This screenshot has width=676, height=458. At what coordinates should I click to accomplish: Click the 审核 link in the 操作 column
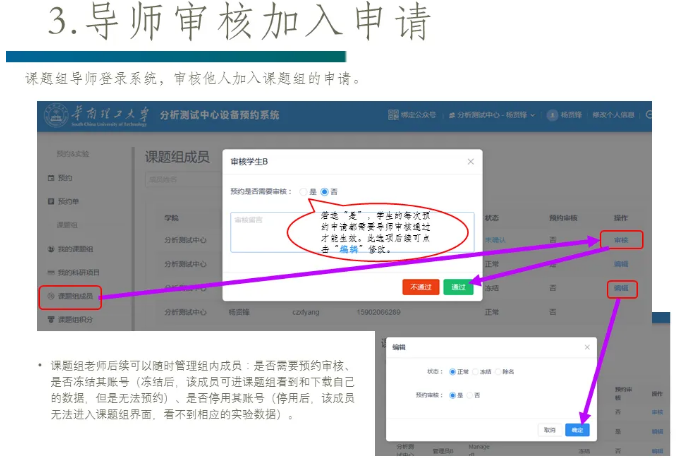[621, 240]
